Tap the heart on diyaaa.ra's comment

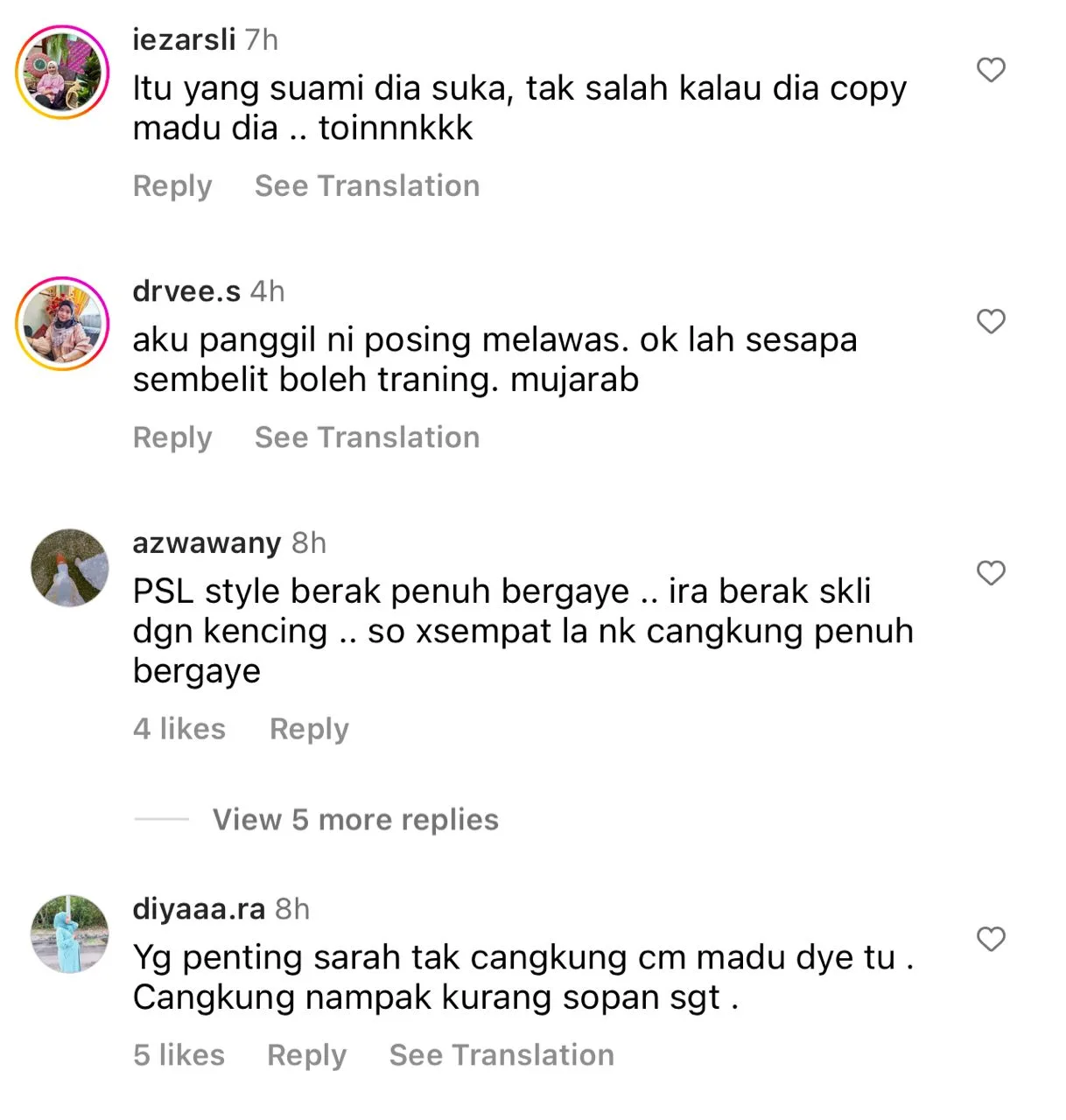pyautogui.click(x=991, y=939)
